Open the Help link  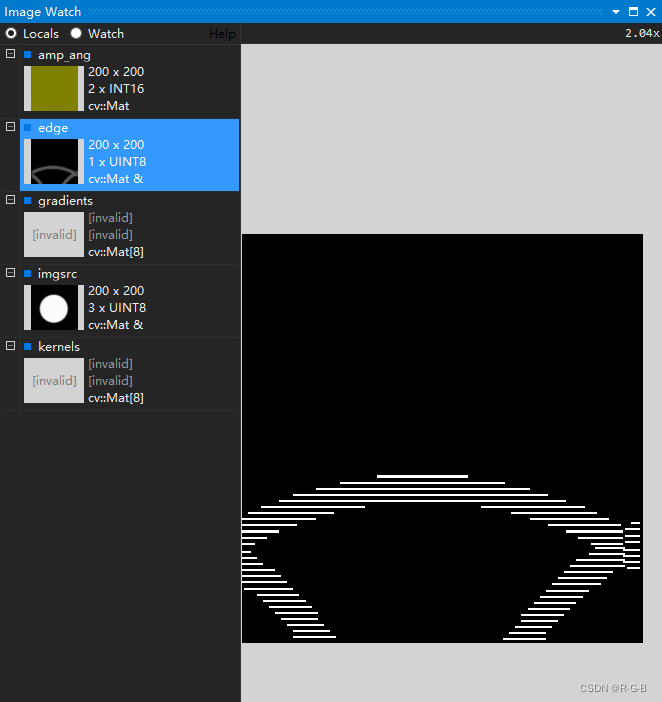[x=222, y=34]
